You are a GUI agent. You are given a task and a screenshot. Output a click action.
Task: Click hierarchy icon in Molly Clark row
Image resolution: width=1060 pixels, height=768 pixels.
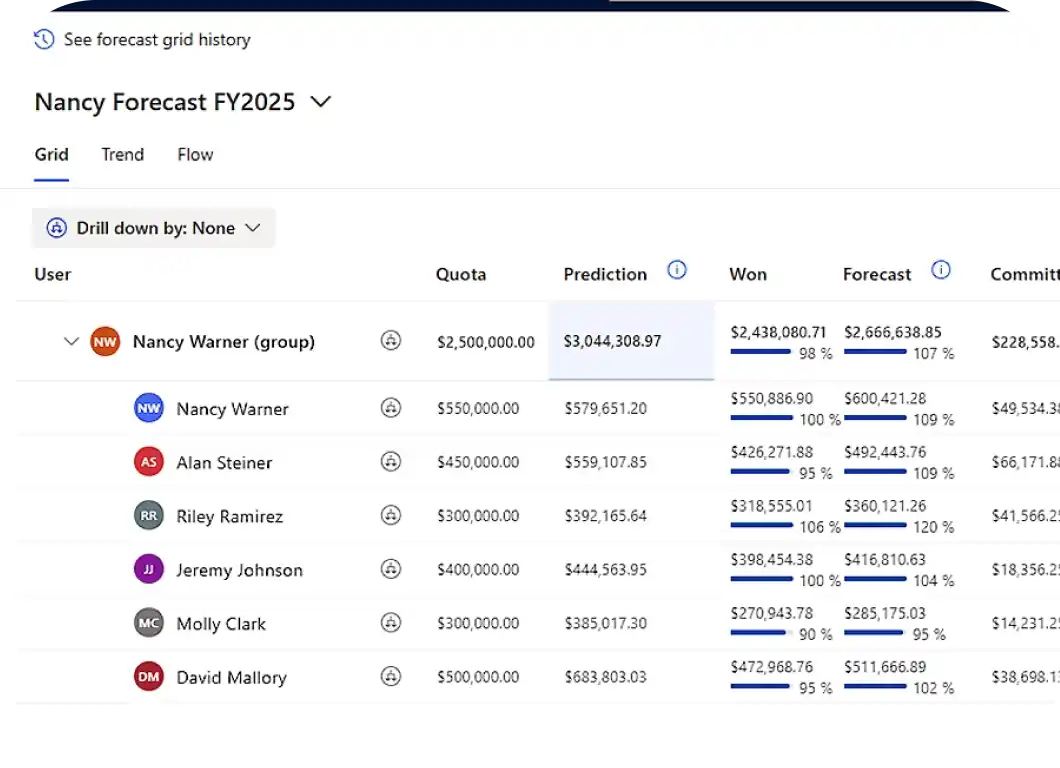(x=391, y=623)
